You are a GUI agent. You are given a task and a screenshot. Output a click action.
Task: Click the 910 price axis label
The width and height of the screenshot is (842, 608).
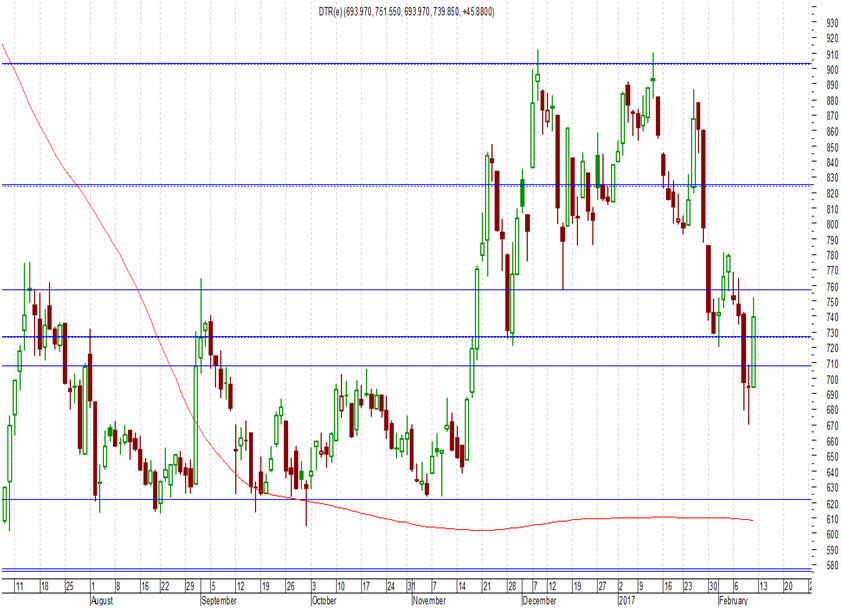coord(832,54)
